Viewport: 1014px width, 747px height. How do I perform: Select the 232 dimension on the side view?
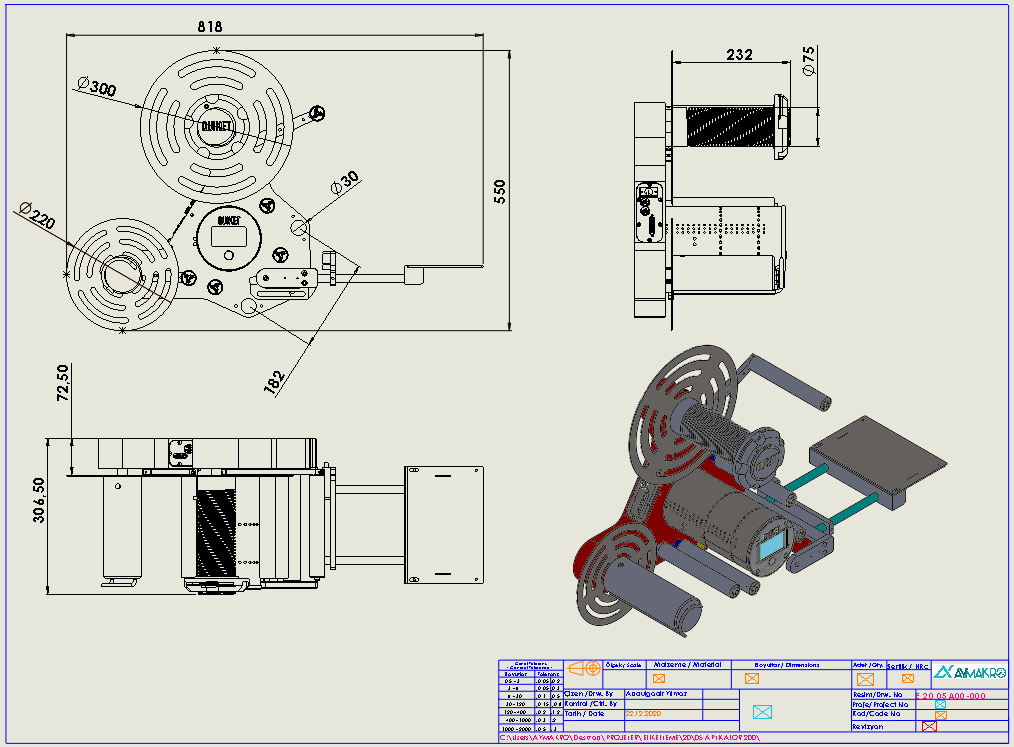click(x=739, y=55)
